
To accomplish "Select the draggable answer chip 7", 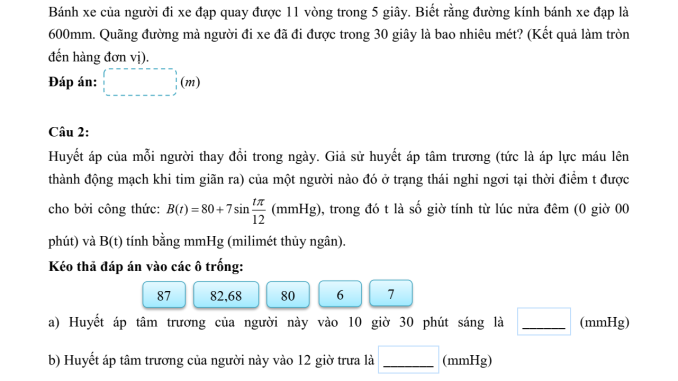I will 391,293.
